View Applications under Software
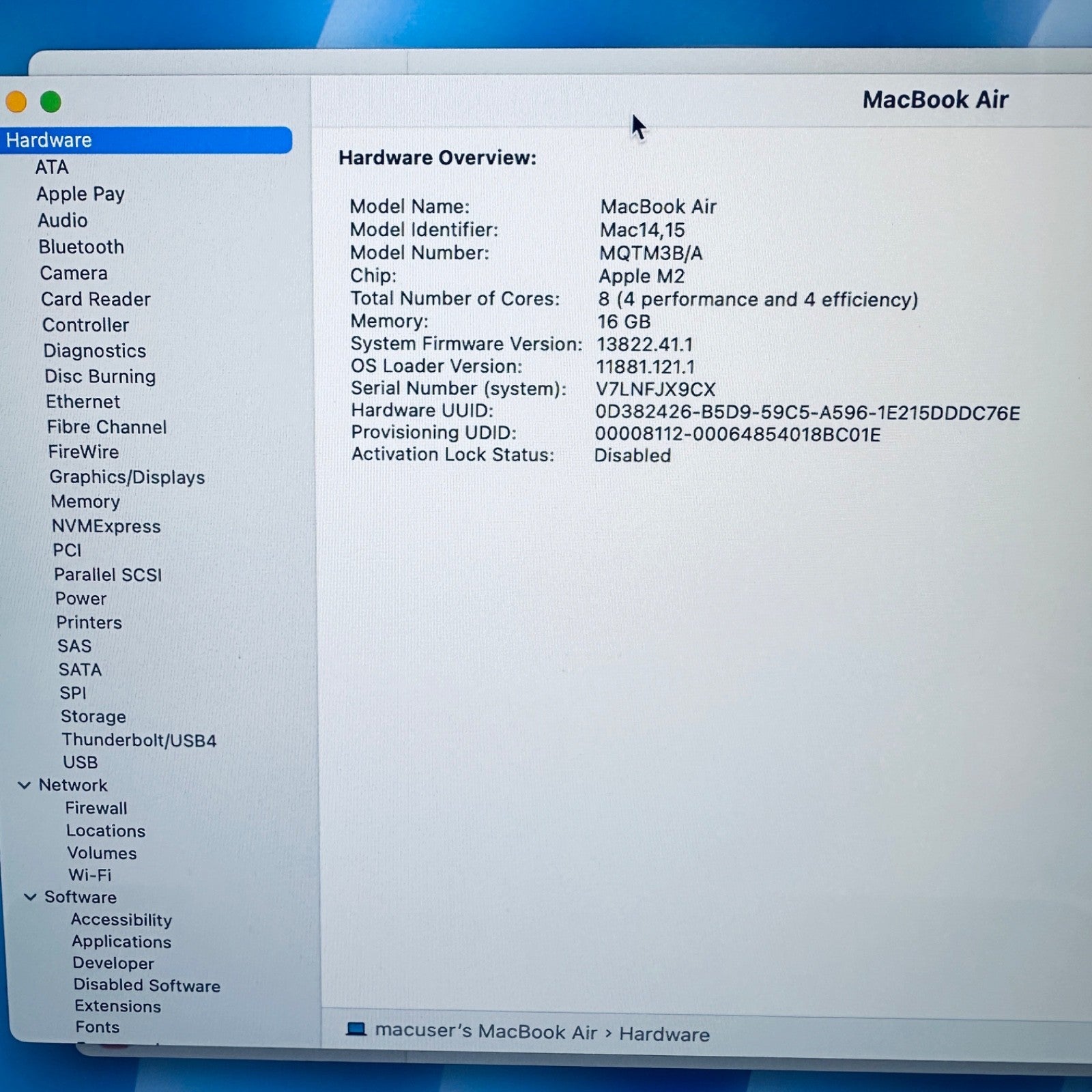1092x1092 pixels. (x=121, y=942)
